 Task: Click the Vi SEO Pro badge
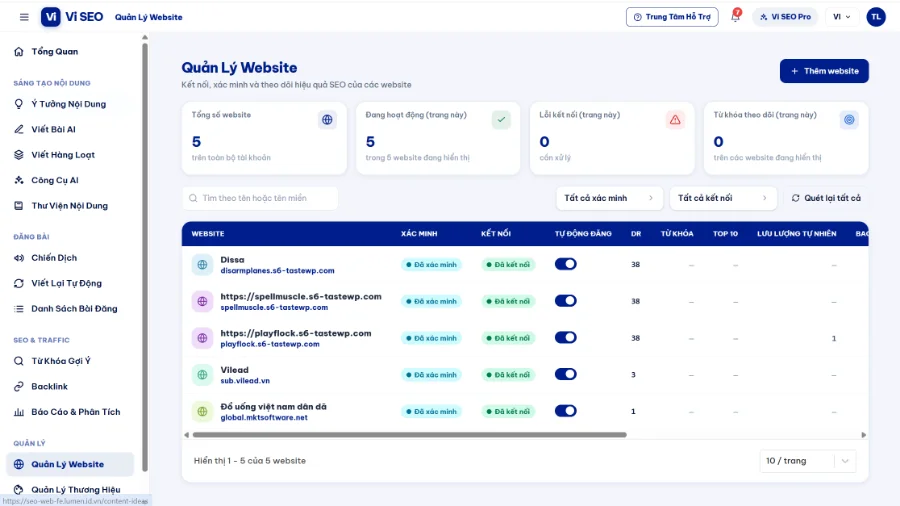tap(785, 17)
